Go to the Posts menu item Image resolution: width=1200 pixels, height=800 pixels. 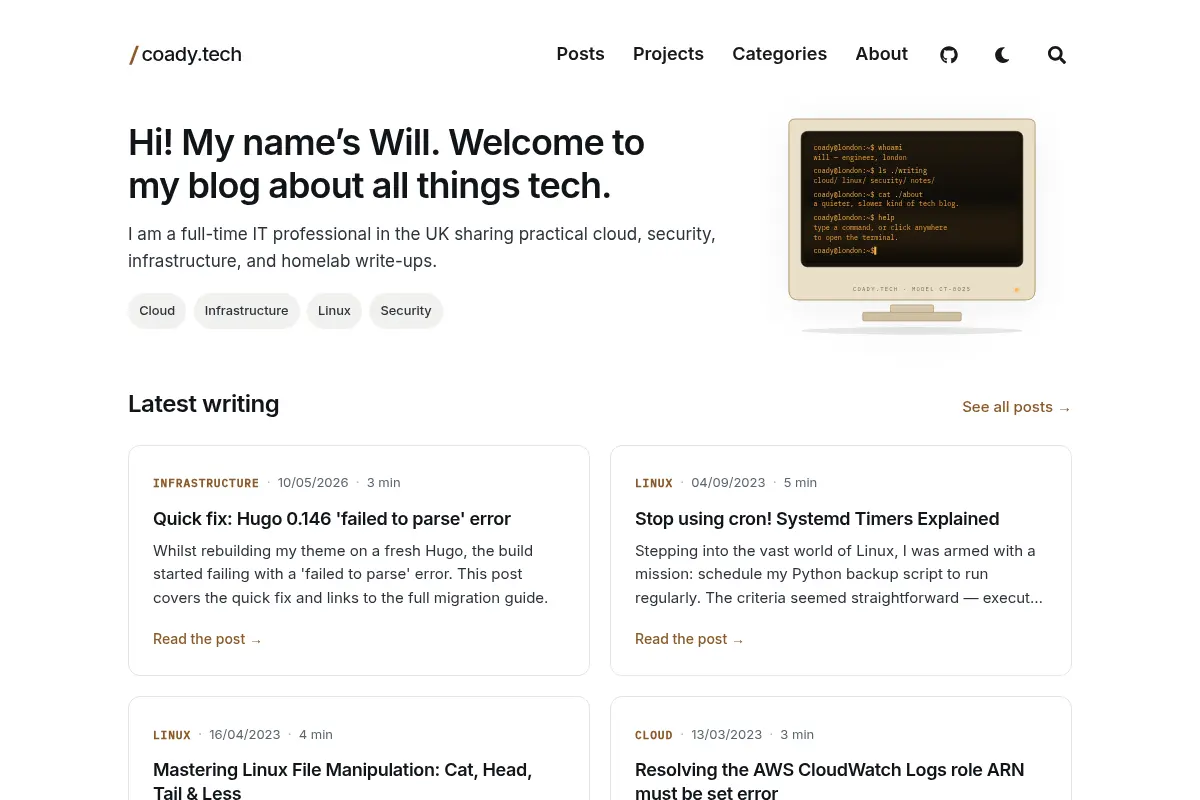tap(580, 54)
